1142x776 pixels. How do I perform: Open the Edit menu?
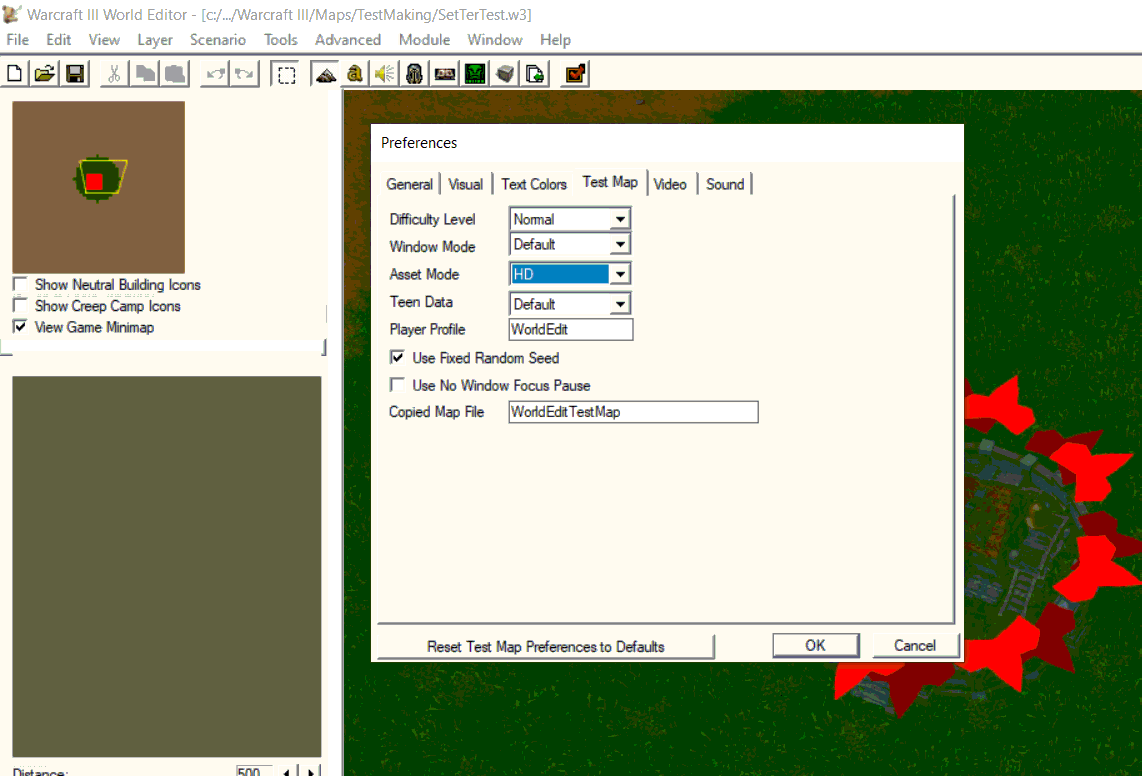point(58,39)
